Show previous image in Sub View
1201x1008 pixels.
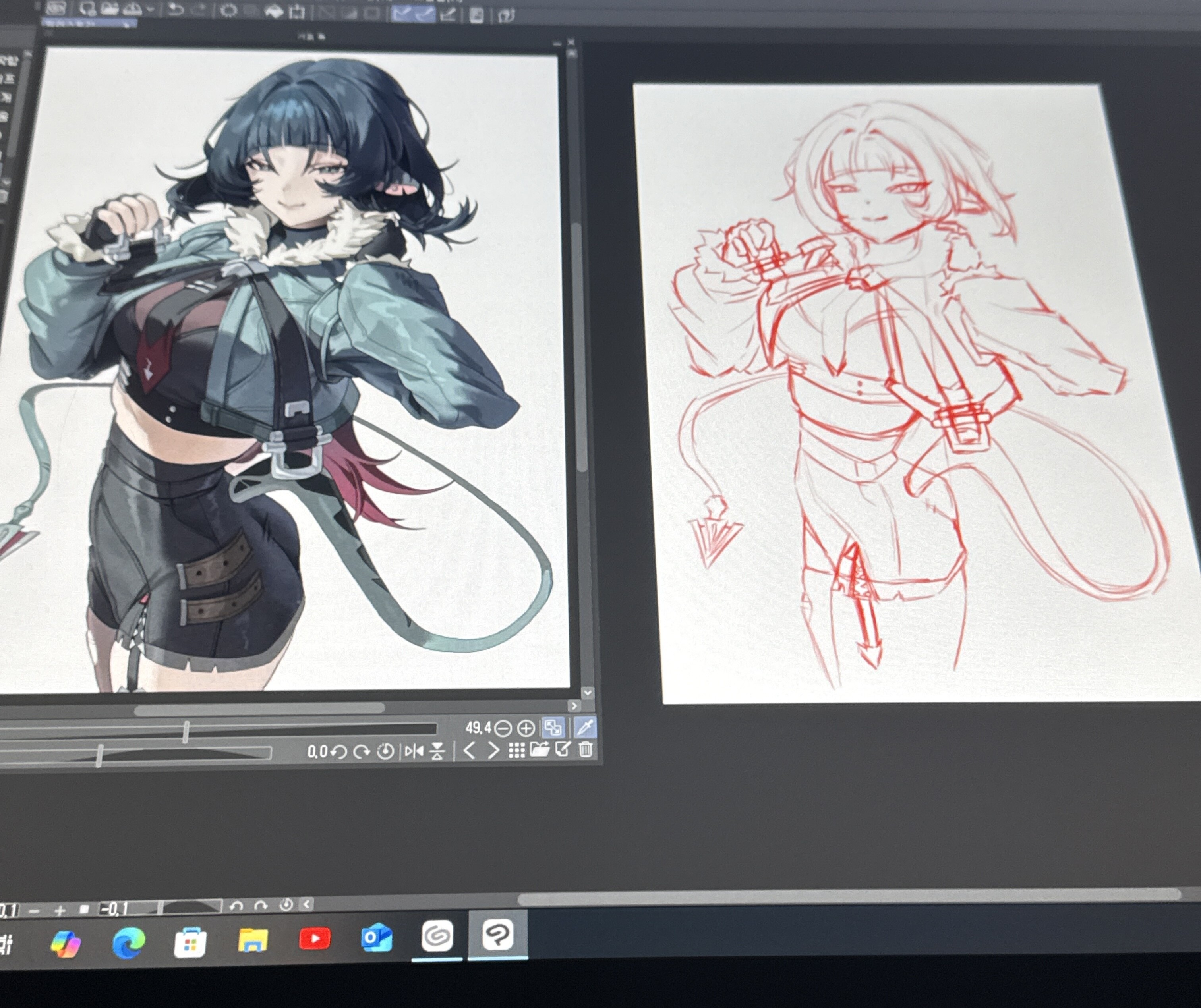(x=469, y=750)
